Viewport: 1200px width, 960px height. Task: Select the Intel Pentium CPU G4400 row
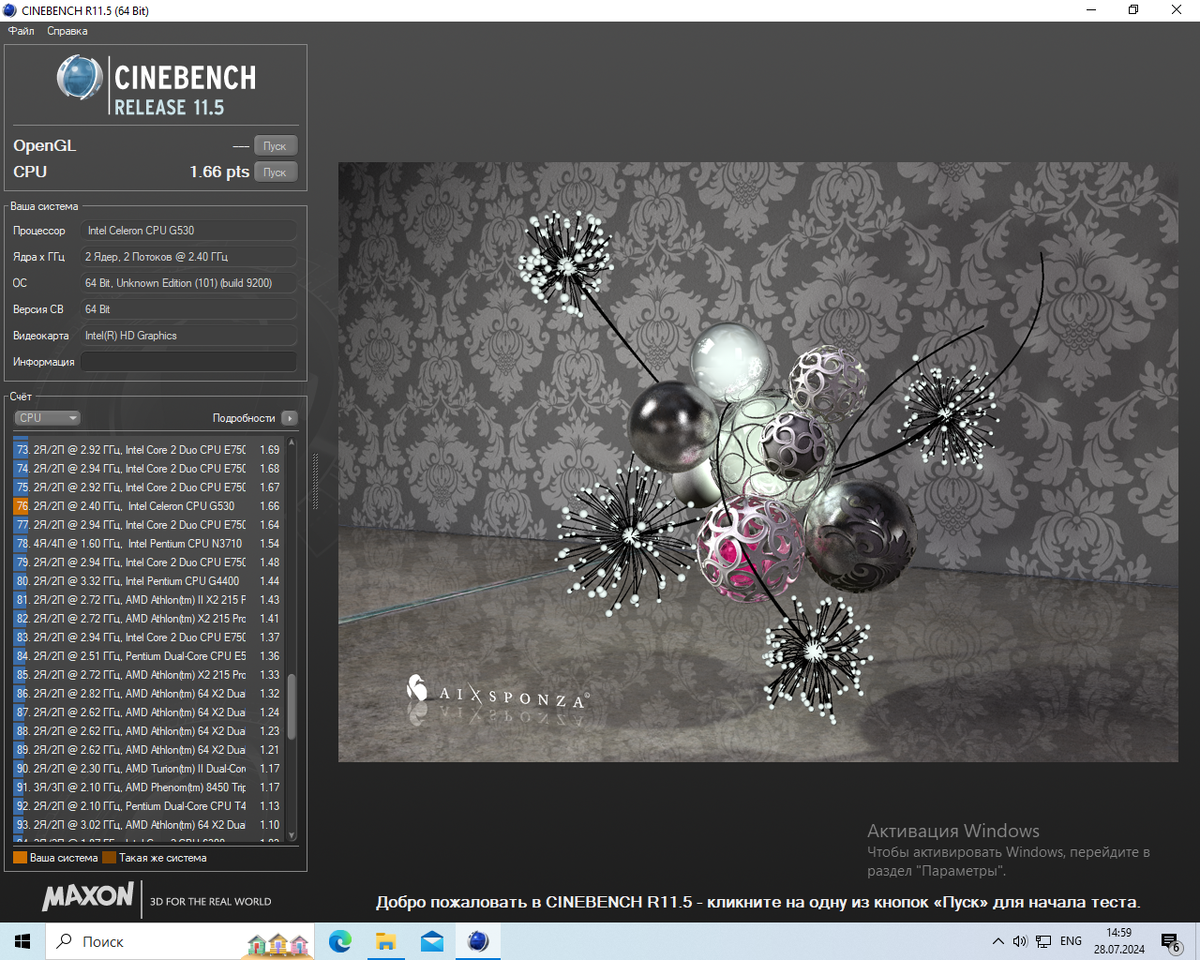(149, 581)
